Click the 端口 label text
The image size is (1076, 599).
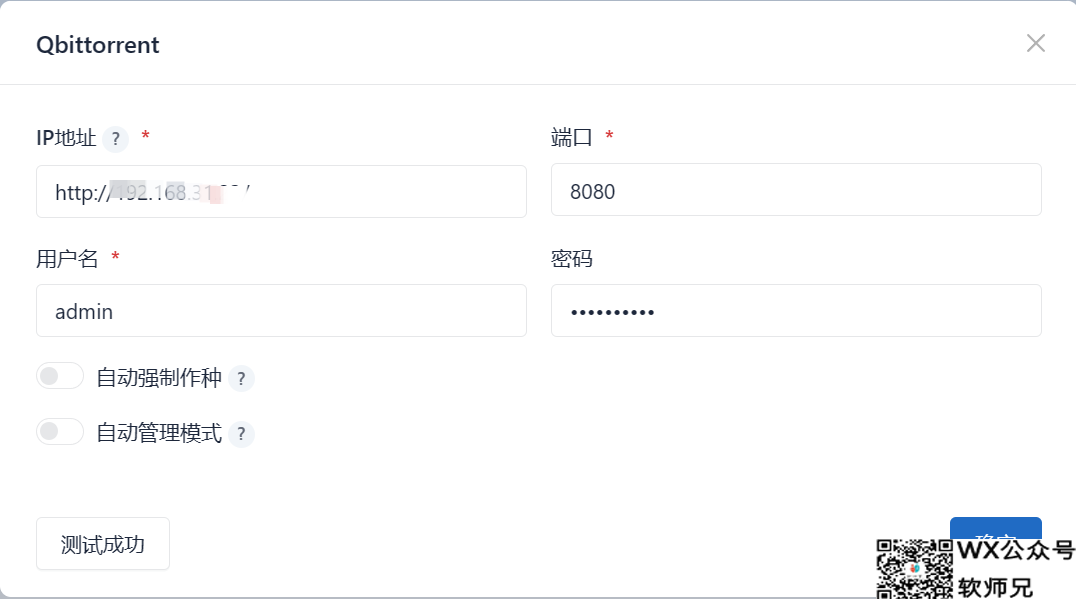pos(571,137)
